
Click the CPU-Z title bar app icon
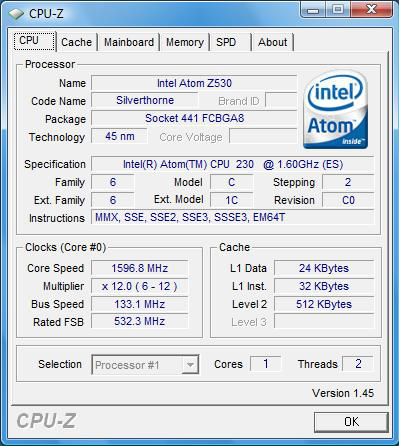coord(16,14)
